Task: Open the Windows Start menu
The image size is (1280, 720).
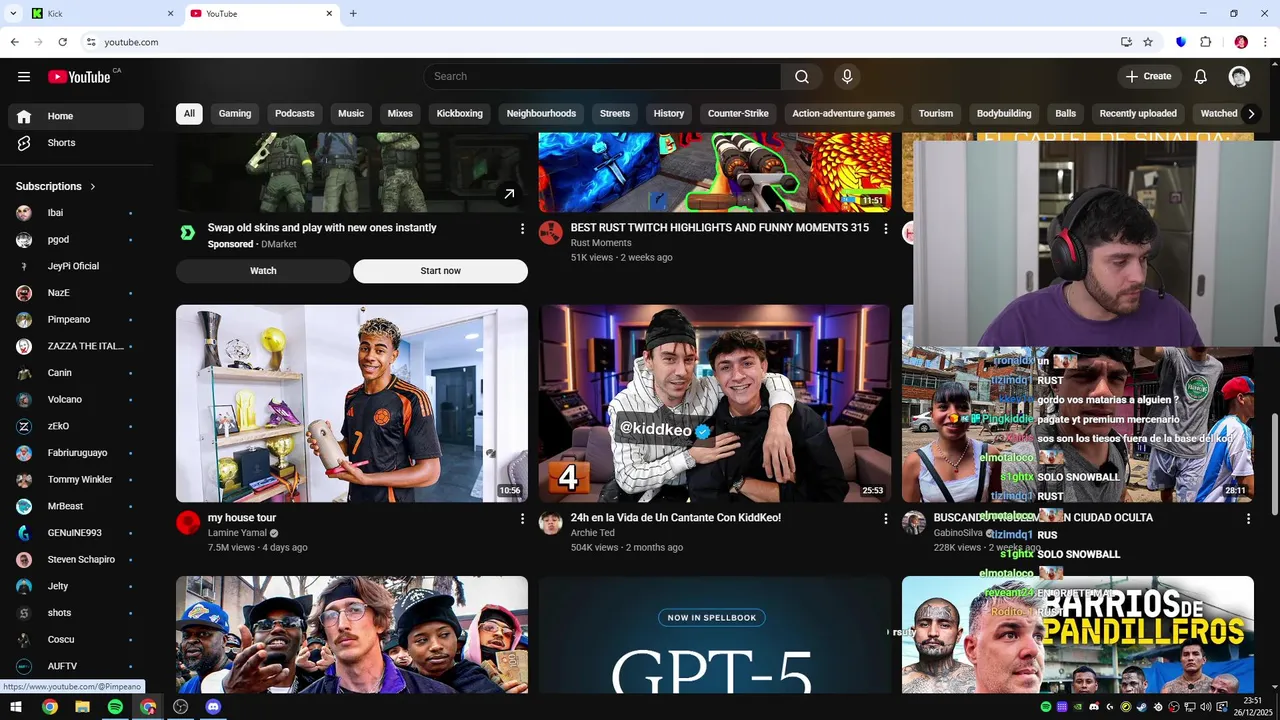Action: click(16, 707)
